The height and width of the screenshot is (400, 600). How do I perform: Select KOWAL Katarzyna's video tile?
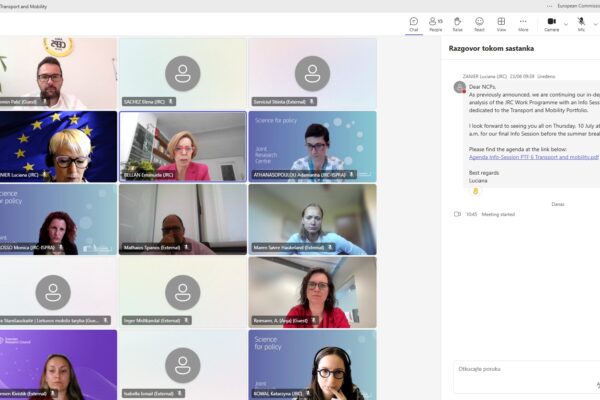tap(312, 365)
